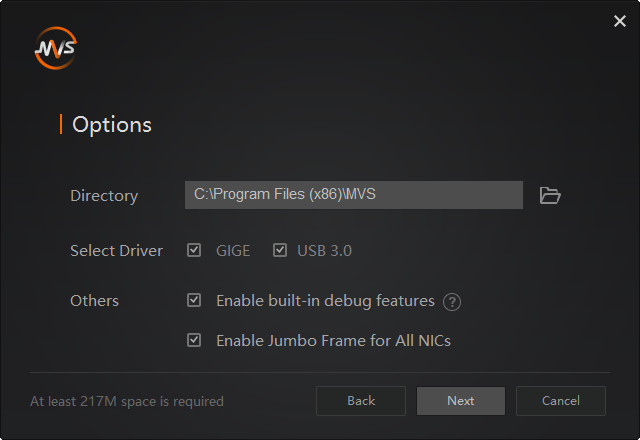Open the folder browse icon beside Directory
This screenshot has width=640, height=440.
550,195
